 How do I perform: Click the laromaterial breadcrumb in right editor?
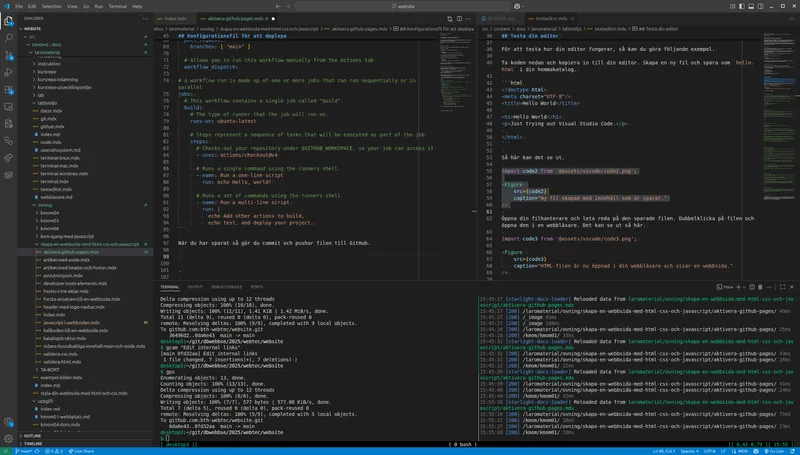coord(543,29)
